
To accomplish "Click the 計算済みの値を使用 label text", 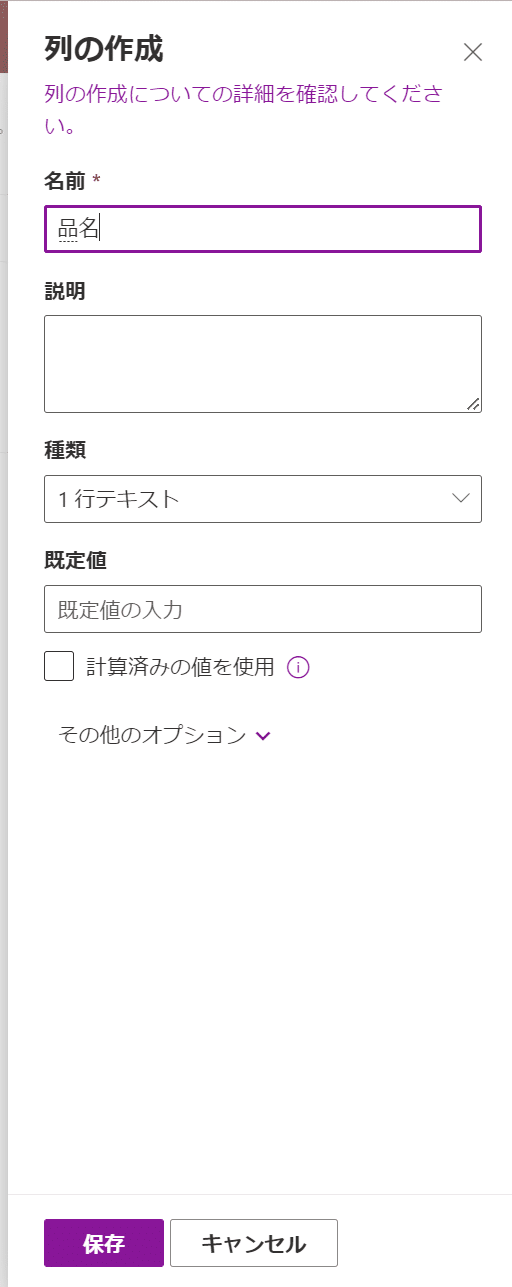I will pos(180,667).
